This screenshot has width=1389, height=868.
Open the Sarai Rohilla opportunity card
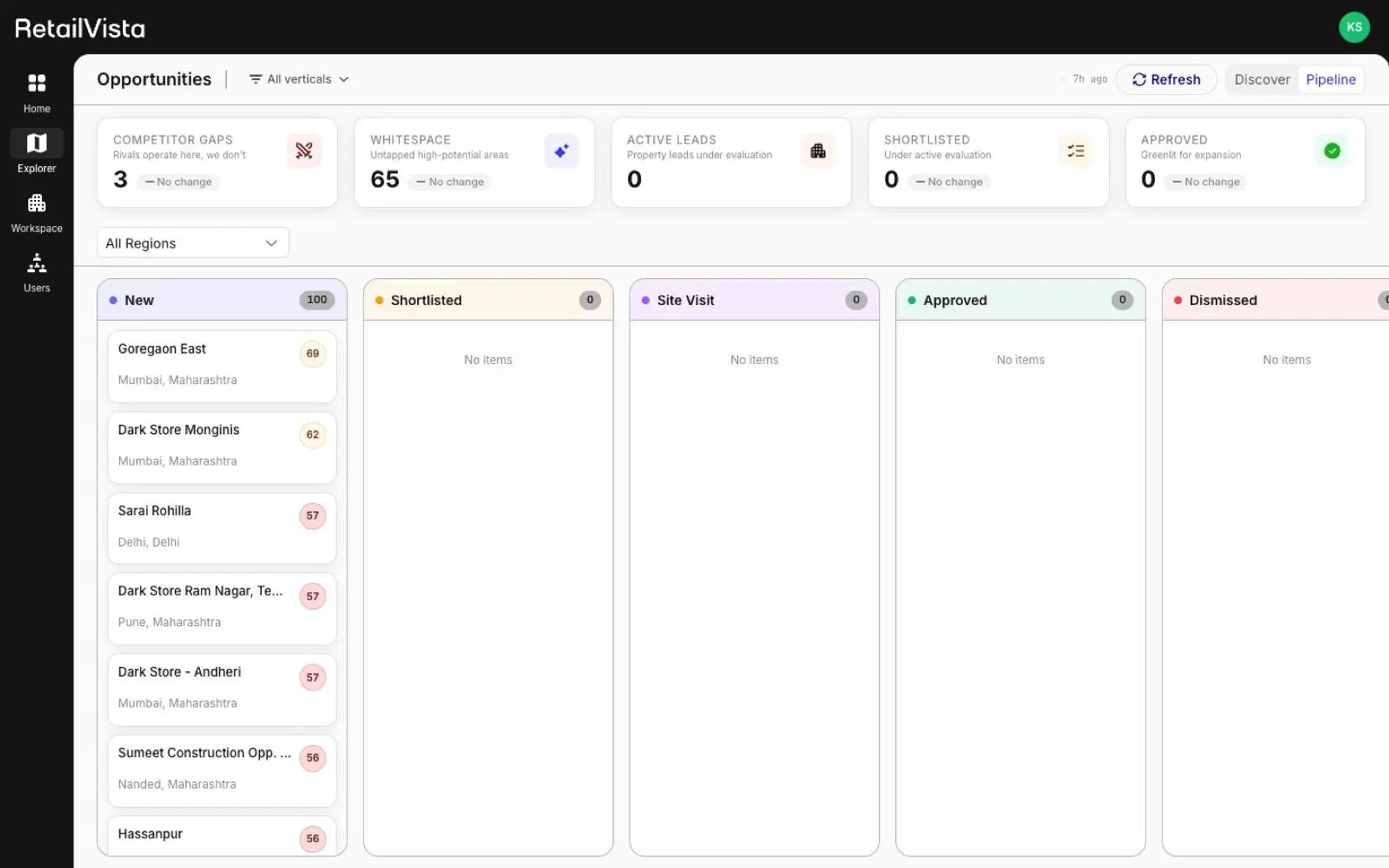[x=222, y=528]
